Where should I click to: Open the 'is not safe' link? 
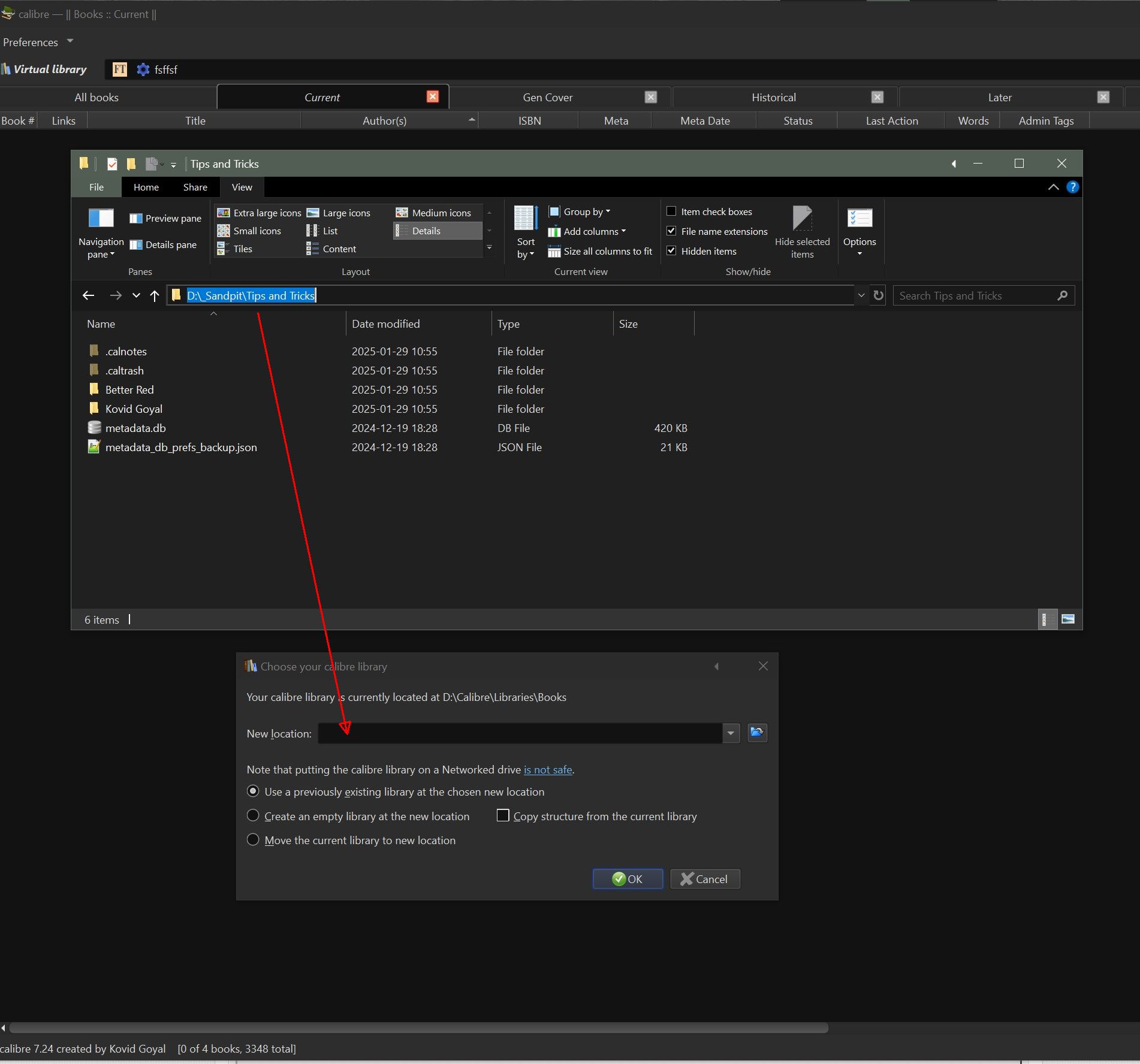coord(548,770)
